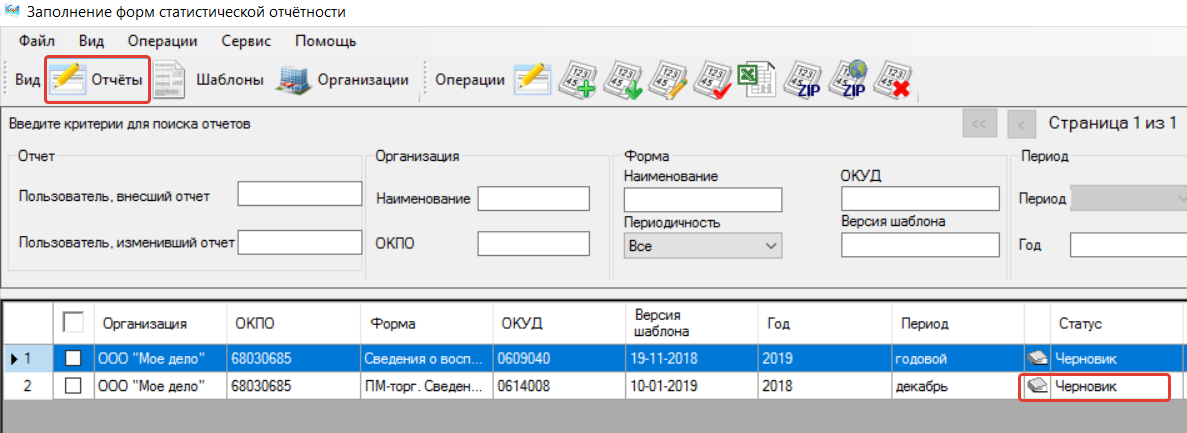Open the Период dropdown
Viewport: 1187px width, 433px height.
tap(1128, 199)
